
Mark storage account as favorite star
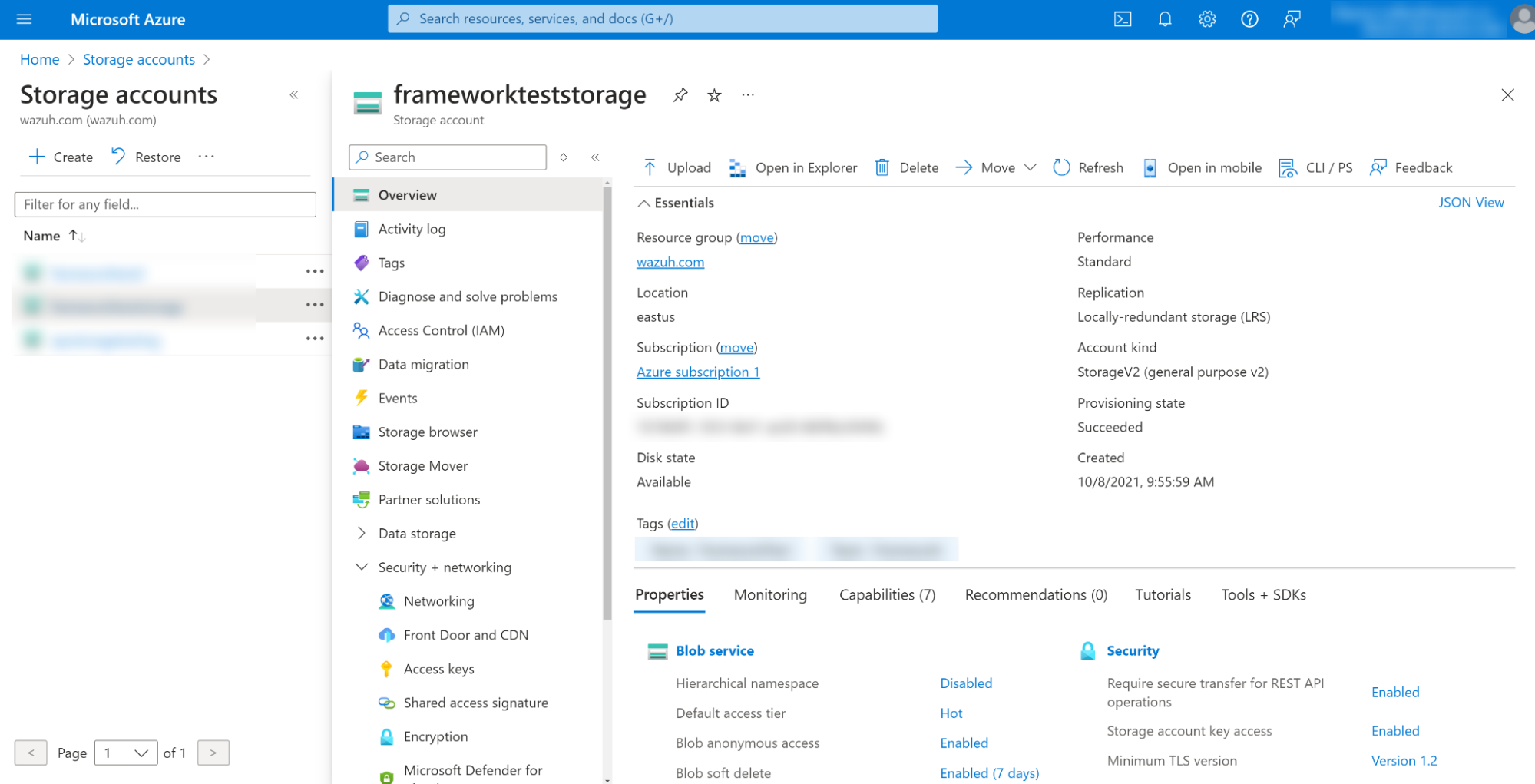714,95
